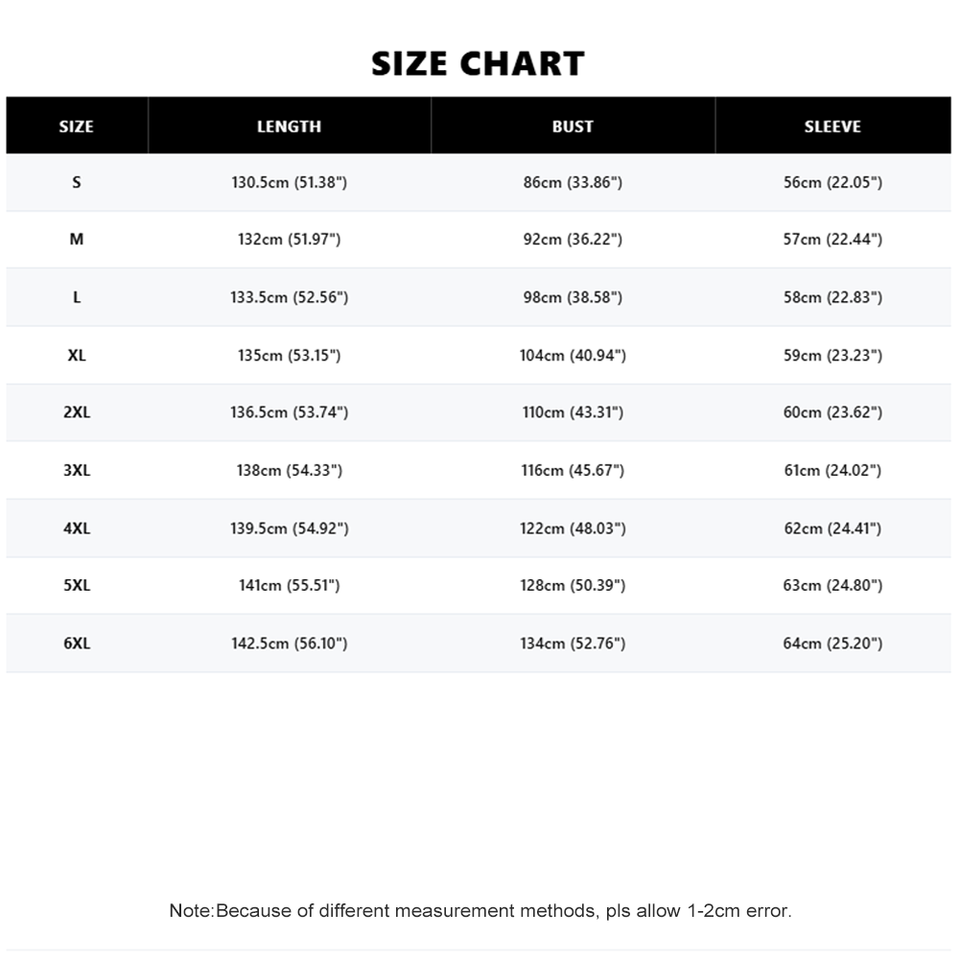Select the XL size row label
Image resolution: width=960 pixels, height=960 pixels.
pyautogui.click(x=77, y=355)
